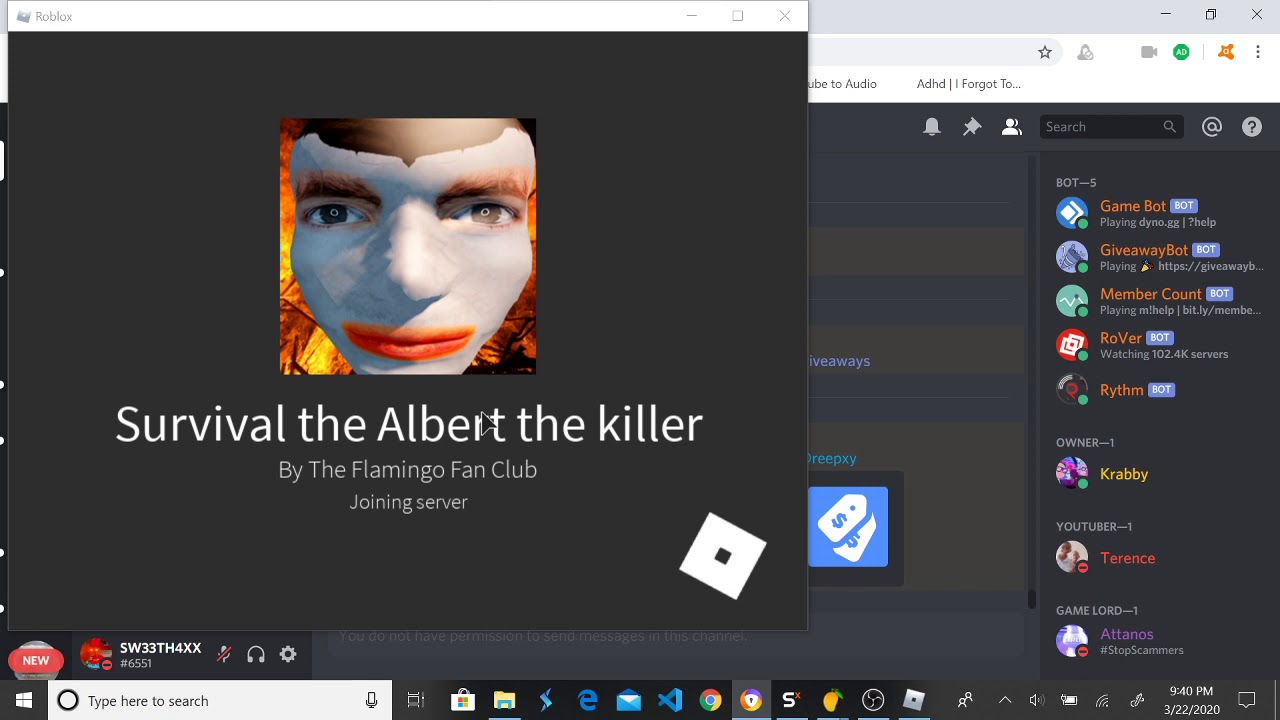Open the 'ube to Audio' bookmark
The height and width of the screenshot is (720, 1280).
842,84
